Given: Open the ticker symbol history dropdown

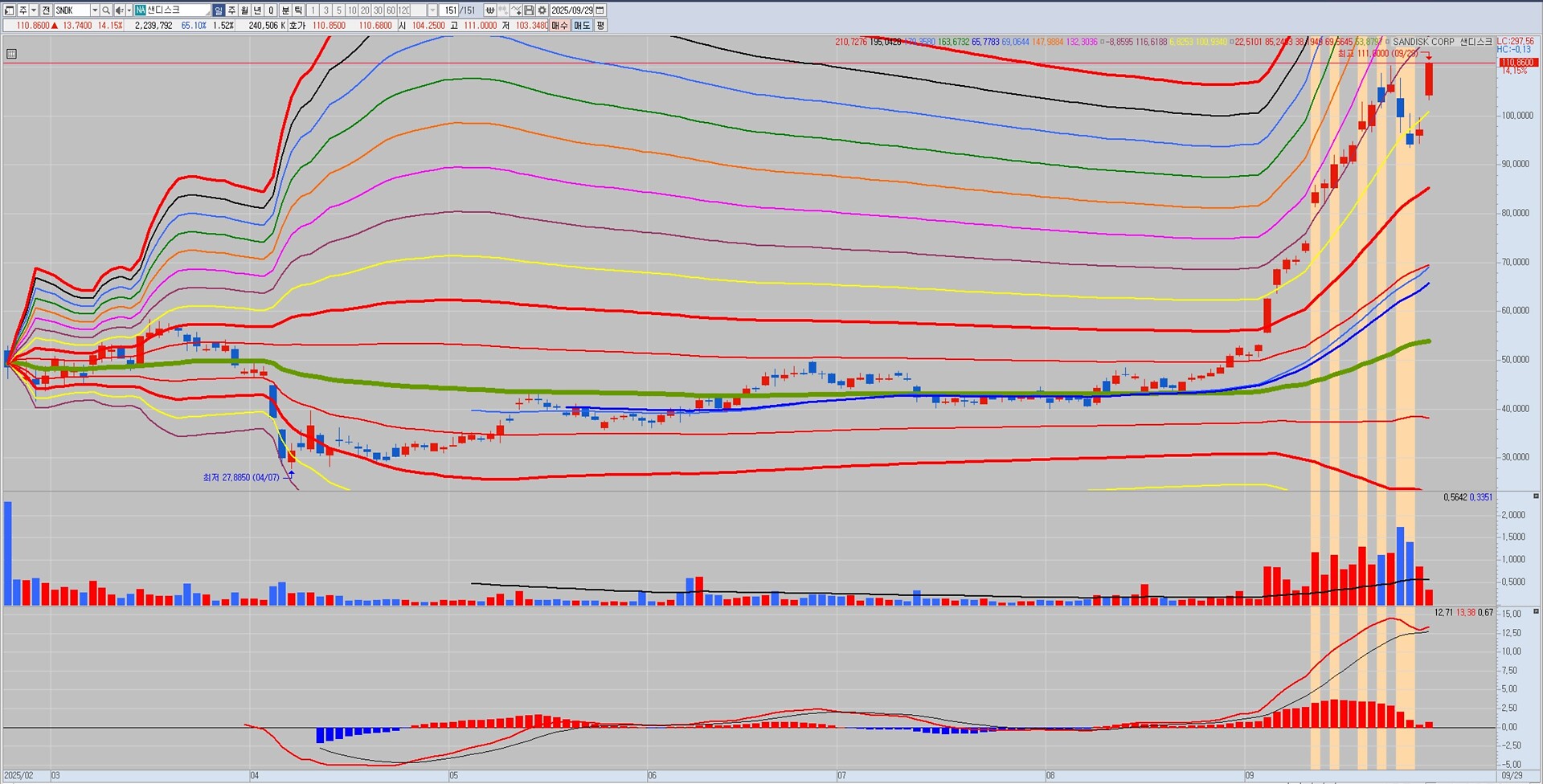Looking at the screenshot, I should click(95, 10).
